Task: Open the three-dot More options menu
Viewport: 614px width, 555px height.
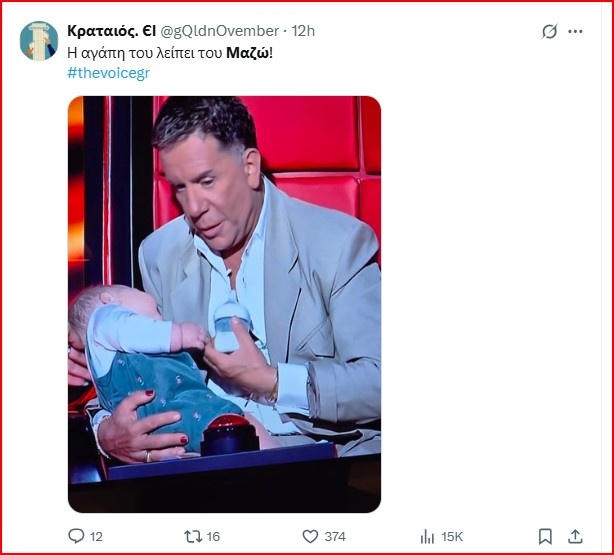Action: point(575,31)
